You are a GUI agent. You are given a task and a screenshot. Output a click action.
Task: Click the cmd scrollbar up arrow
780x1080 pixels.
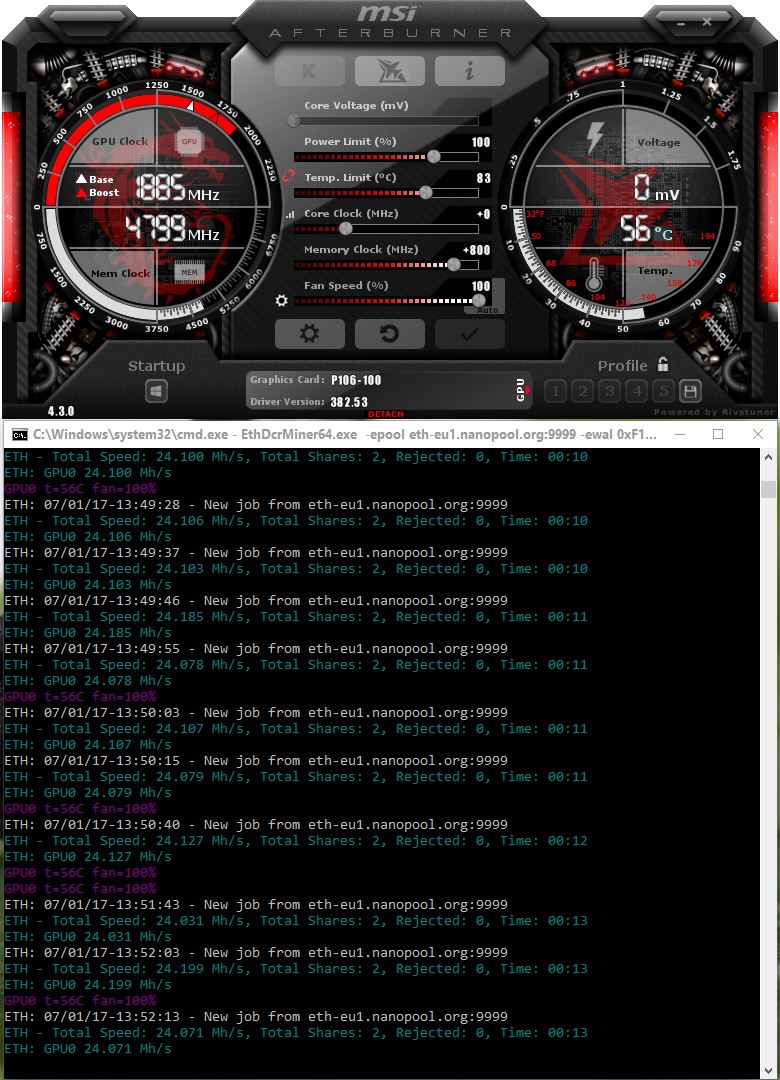pos(768,457)
